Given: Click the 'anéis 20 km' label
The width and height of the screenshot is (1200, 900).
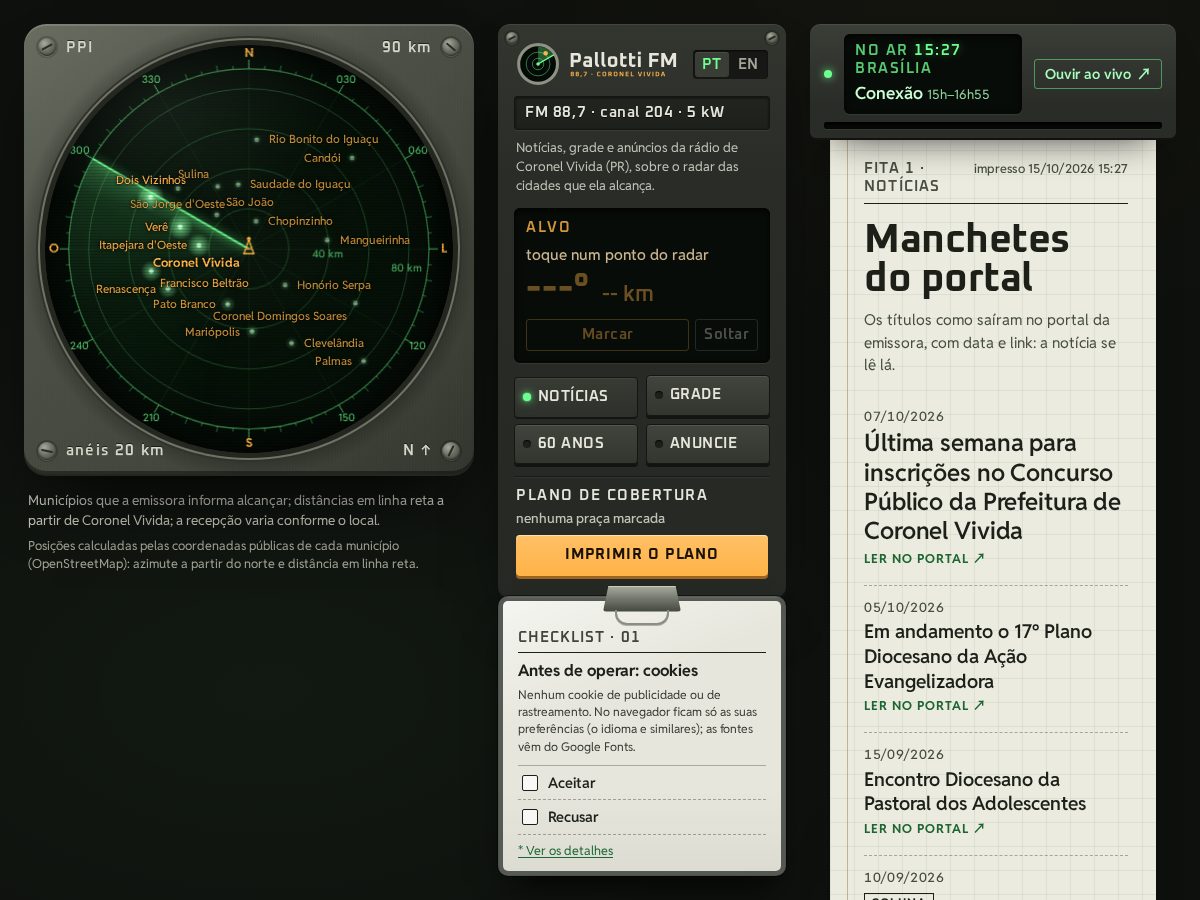Looking at the screenshot, I should [x=115, y=450].
